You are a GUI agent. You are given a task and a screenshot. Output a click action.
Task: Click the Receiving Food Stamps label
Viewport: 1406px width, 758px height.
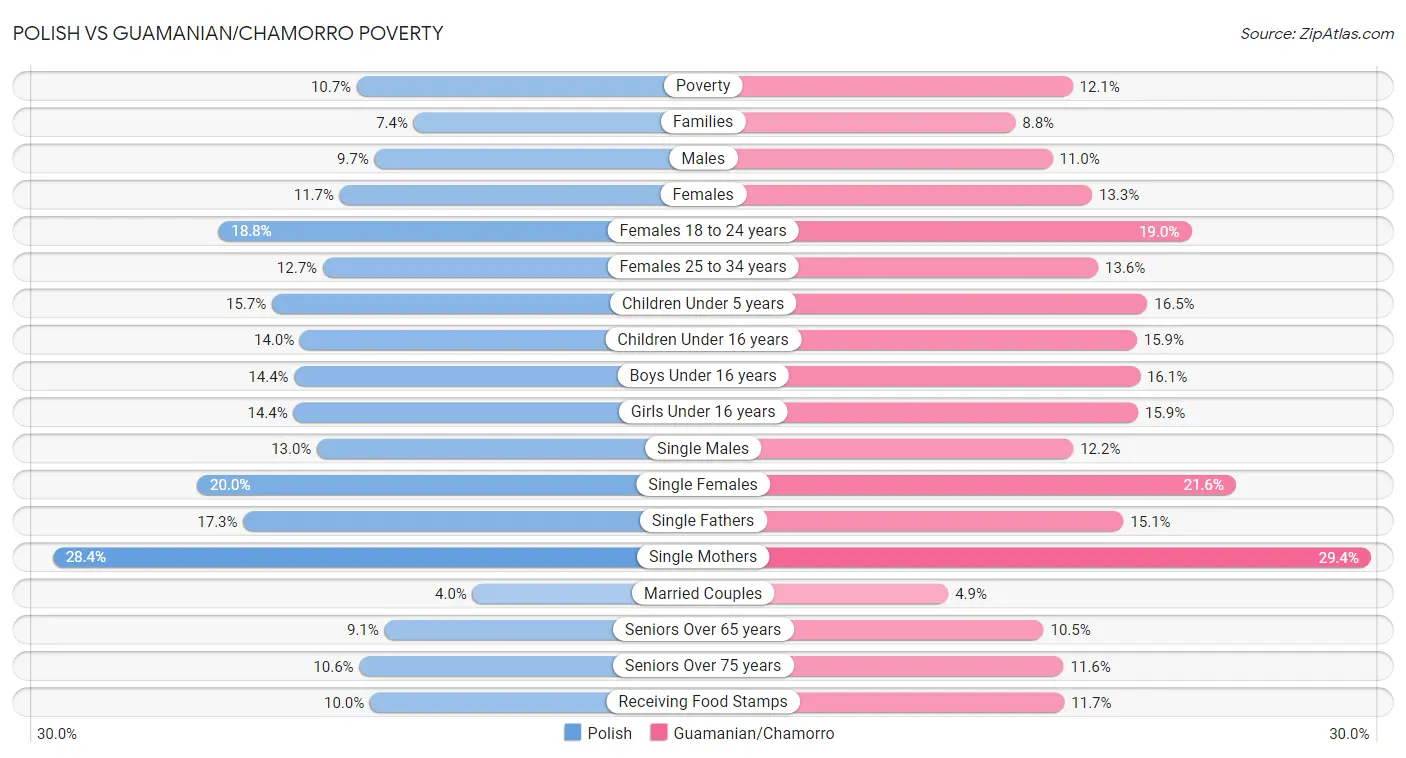coord(703,702)
